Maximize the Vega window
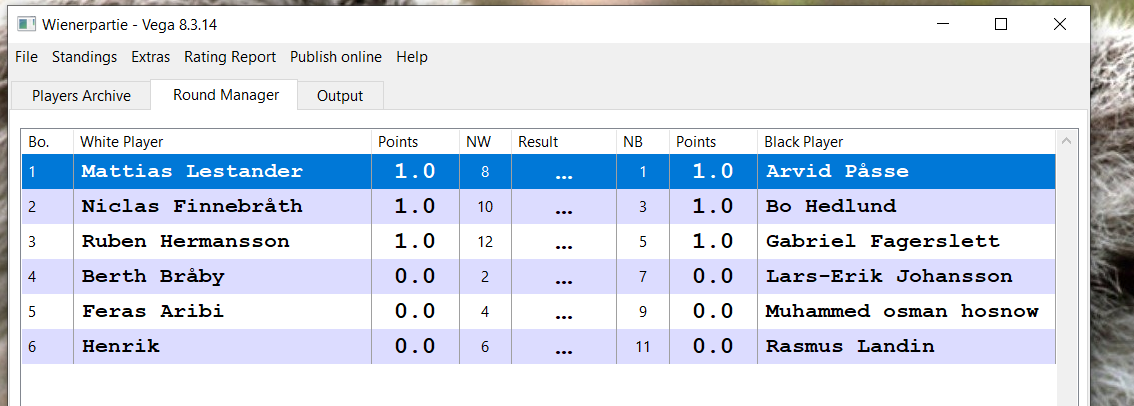This screenshot has height=406, width=1134. click(1001, 24)
